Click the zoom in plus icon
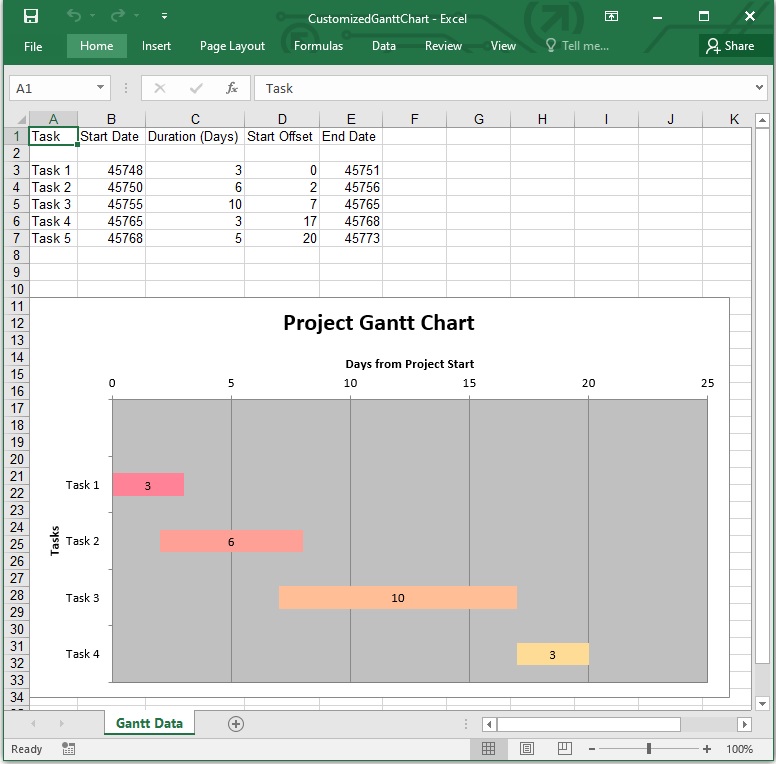This screenshot has height=764, width=776. pos(707,748)
